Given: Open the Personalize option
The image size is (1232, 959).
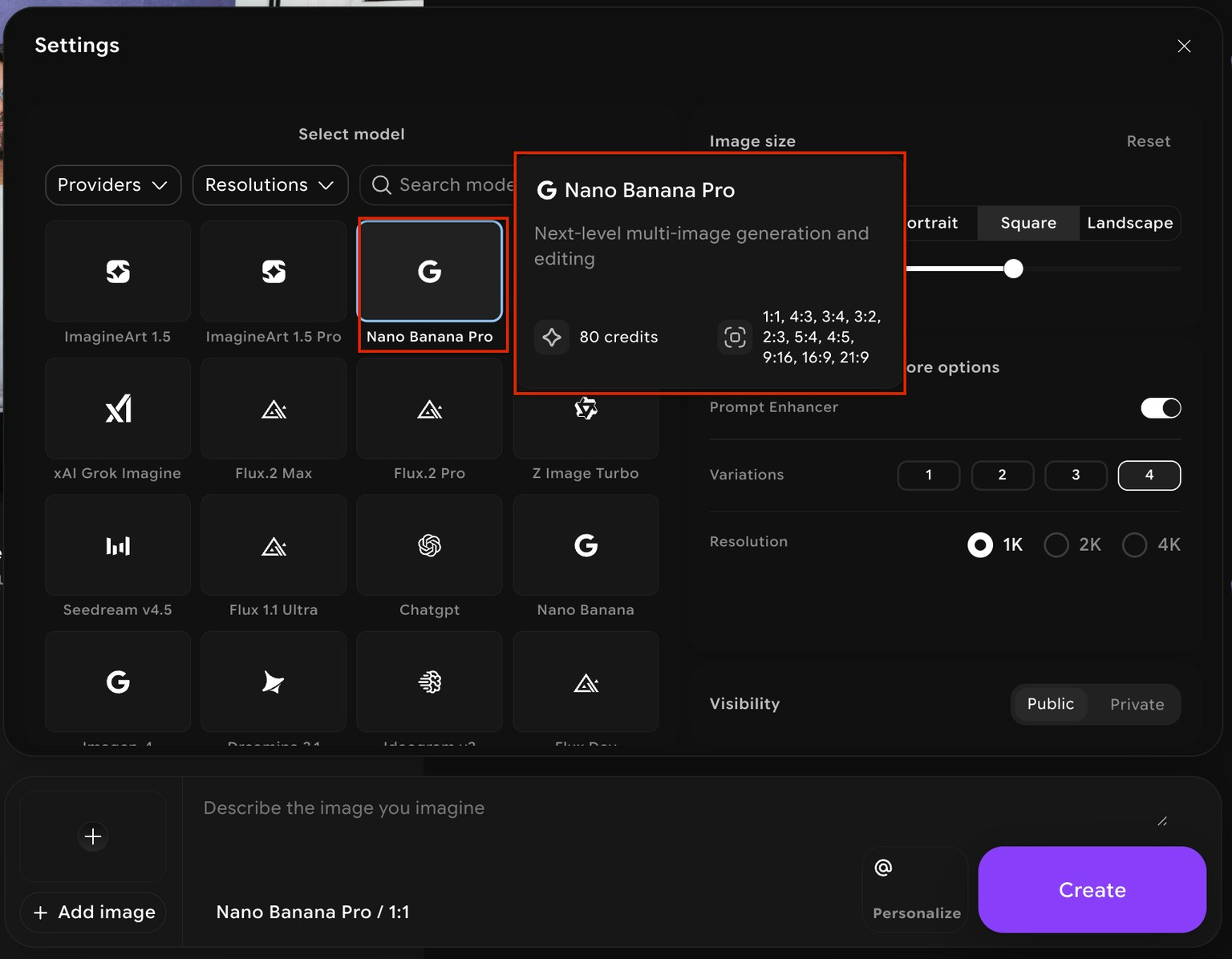Looking at the screenshot, I should tap(917, 890).
